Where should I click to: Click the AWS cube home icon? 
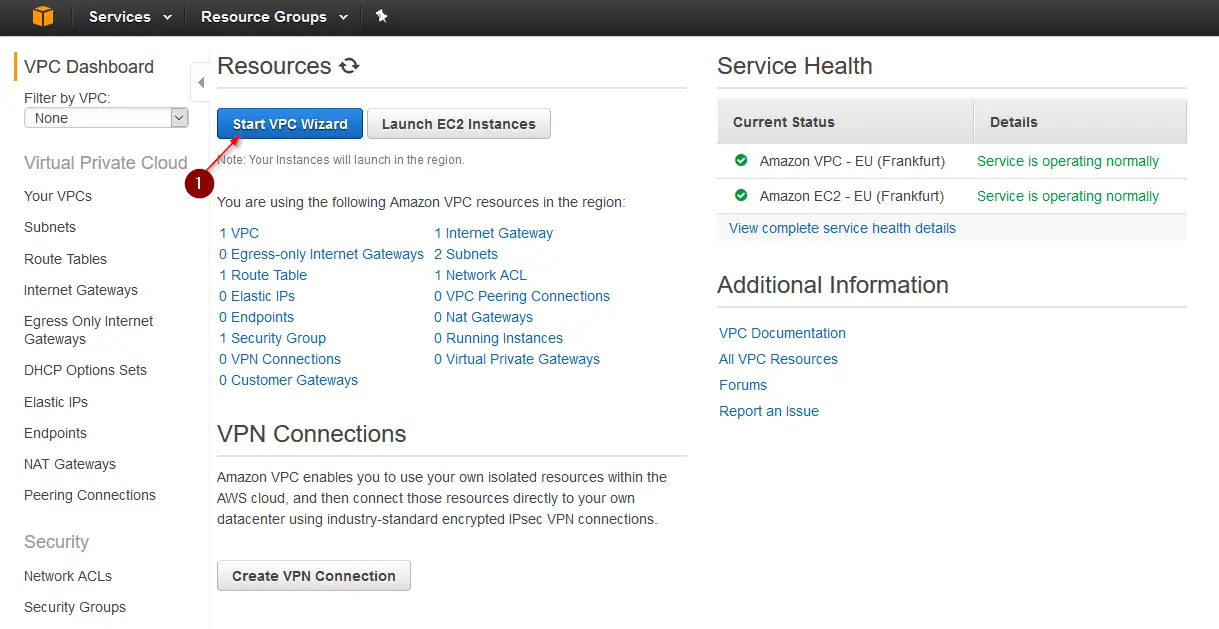42,16
